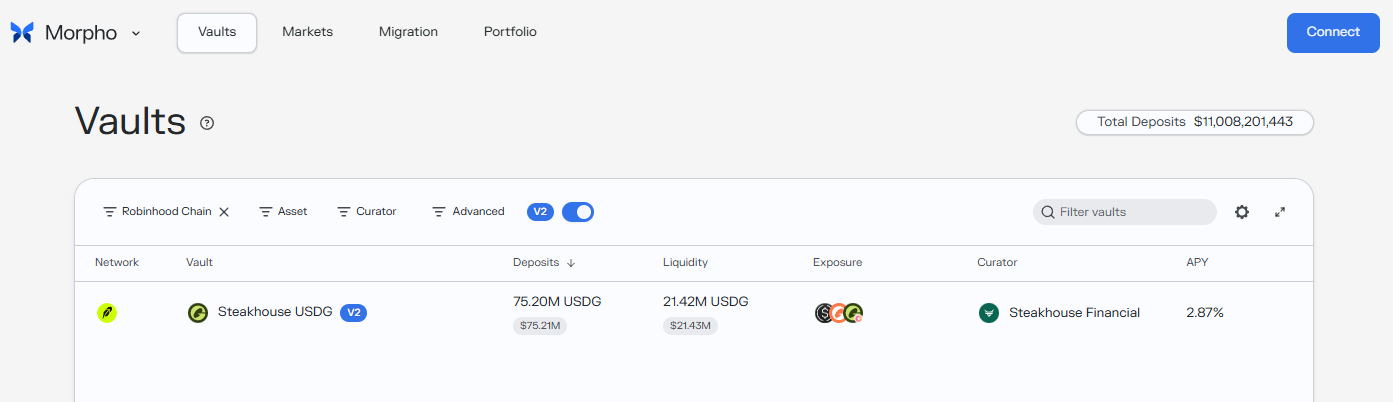
Task: Click the Steakhouse Financial curator logo
Action: 989,313
